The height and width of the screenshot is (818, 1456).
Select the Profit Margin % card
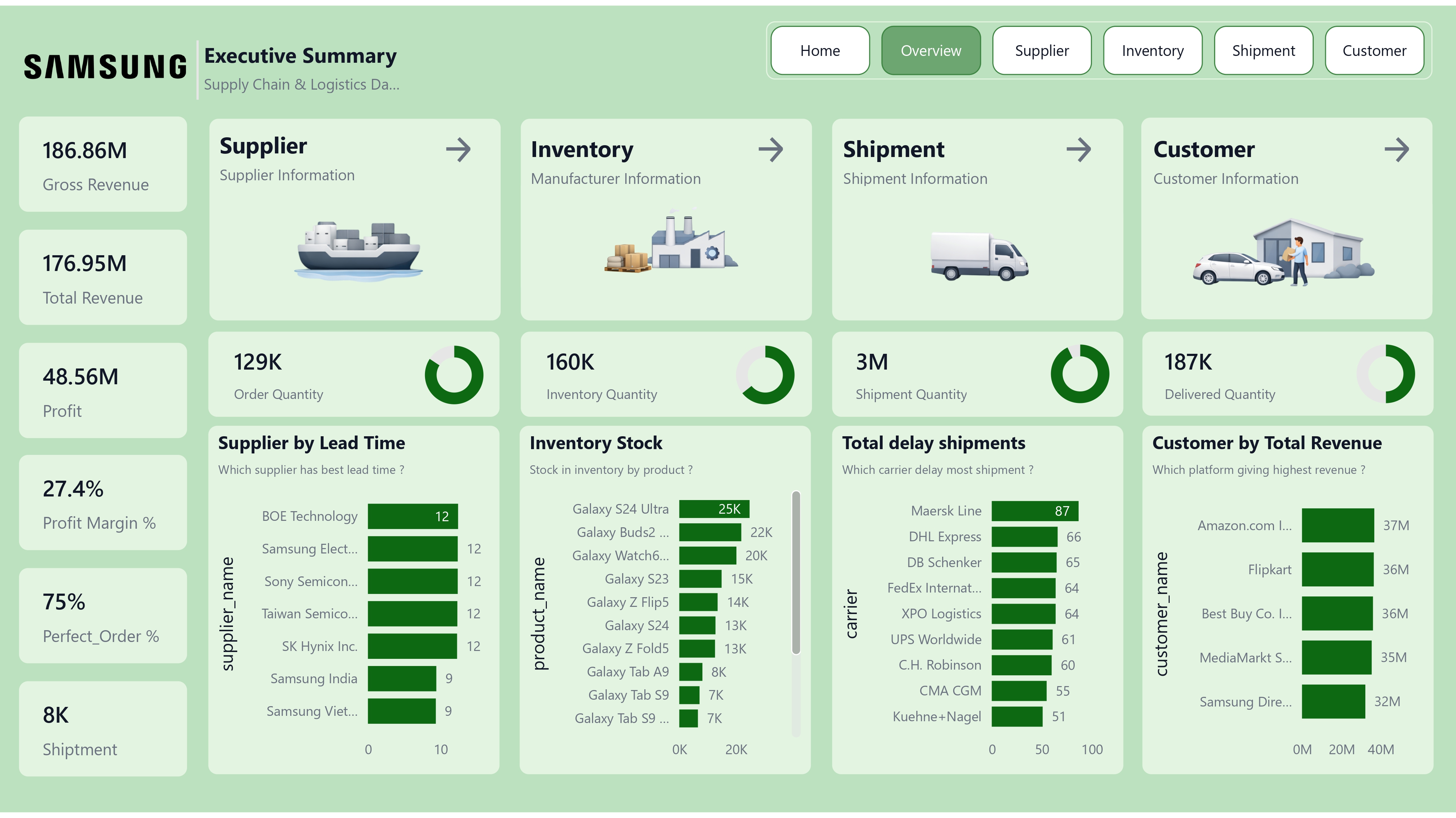(x=103, y=503)
